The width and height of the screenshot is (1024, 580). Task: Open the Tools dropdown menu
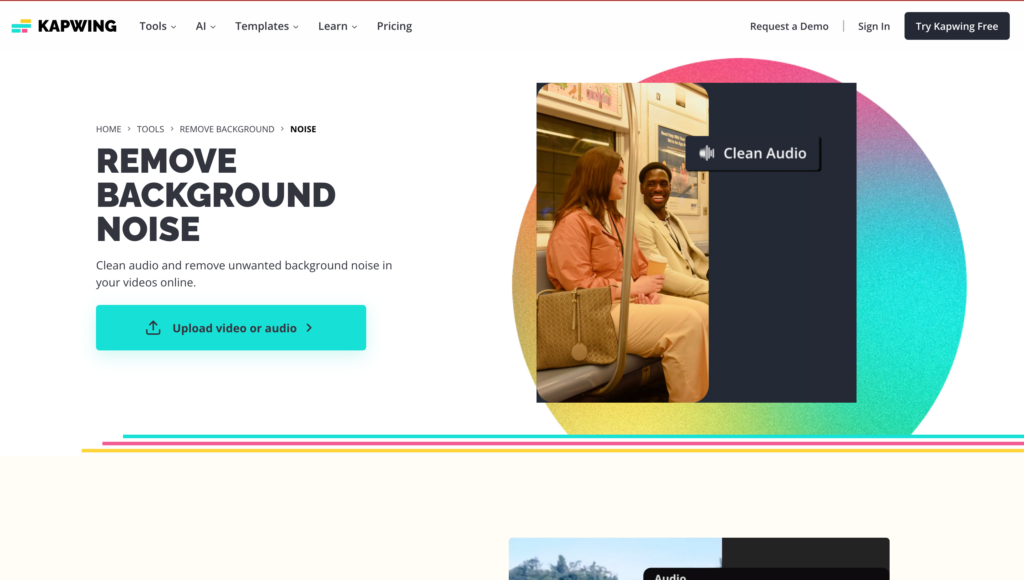[157, 26]
